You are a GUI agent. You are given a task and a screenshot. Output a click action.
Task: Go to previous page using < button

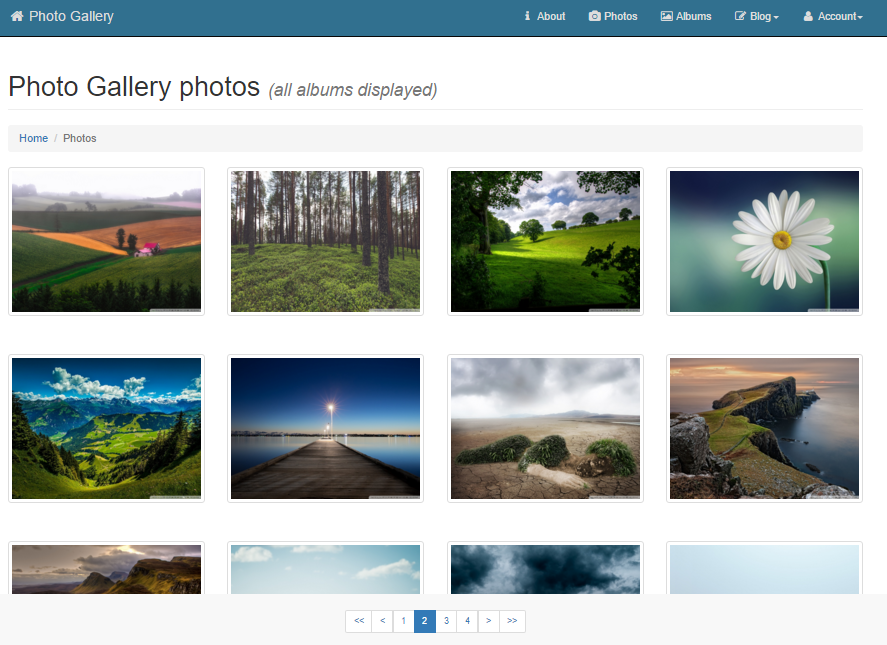(x=382, y=621)
